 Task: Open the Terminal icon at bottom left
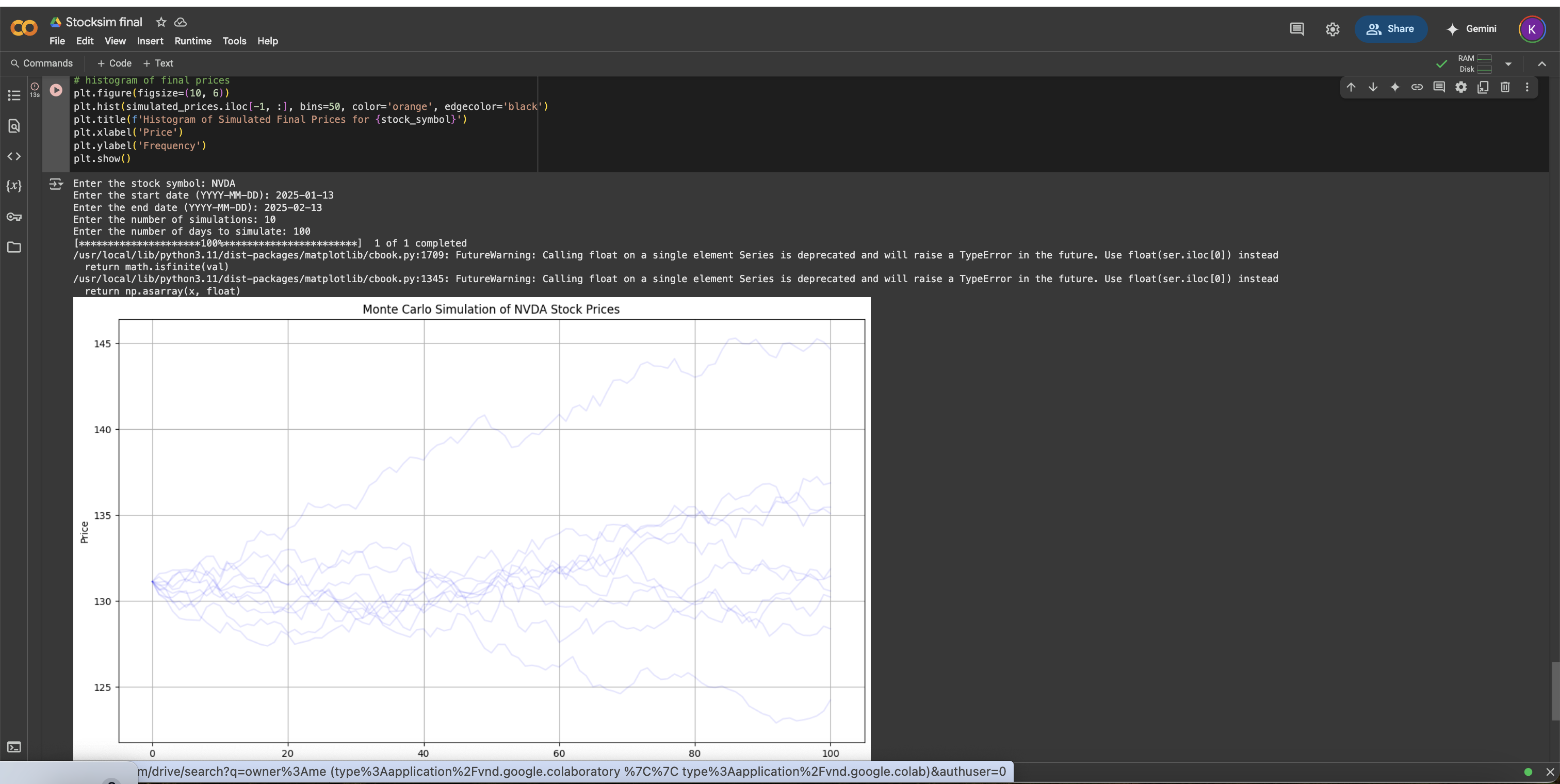pos(14,747)
